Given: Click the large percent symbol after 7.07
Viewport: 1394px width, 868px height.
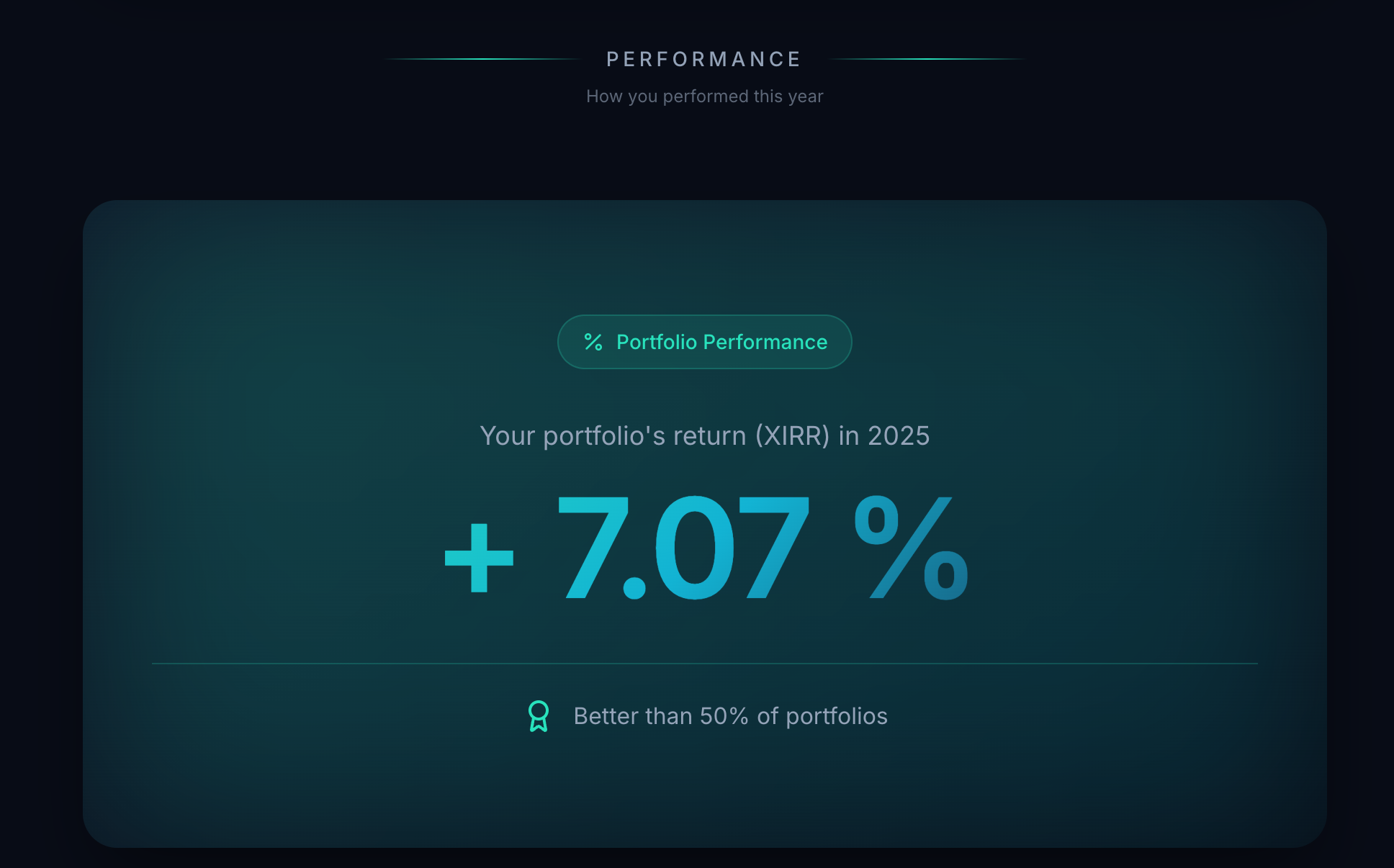Looking at the screenshot, I should tap(911, 548).
